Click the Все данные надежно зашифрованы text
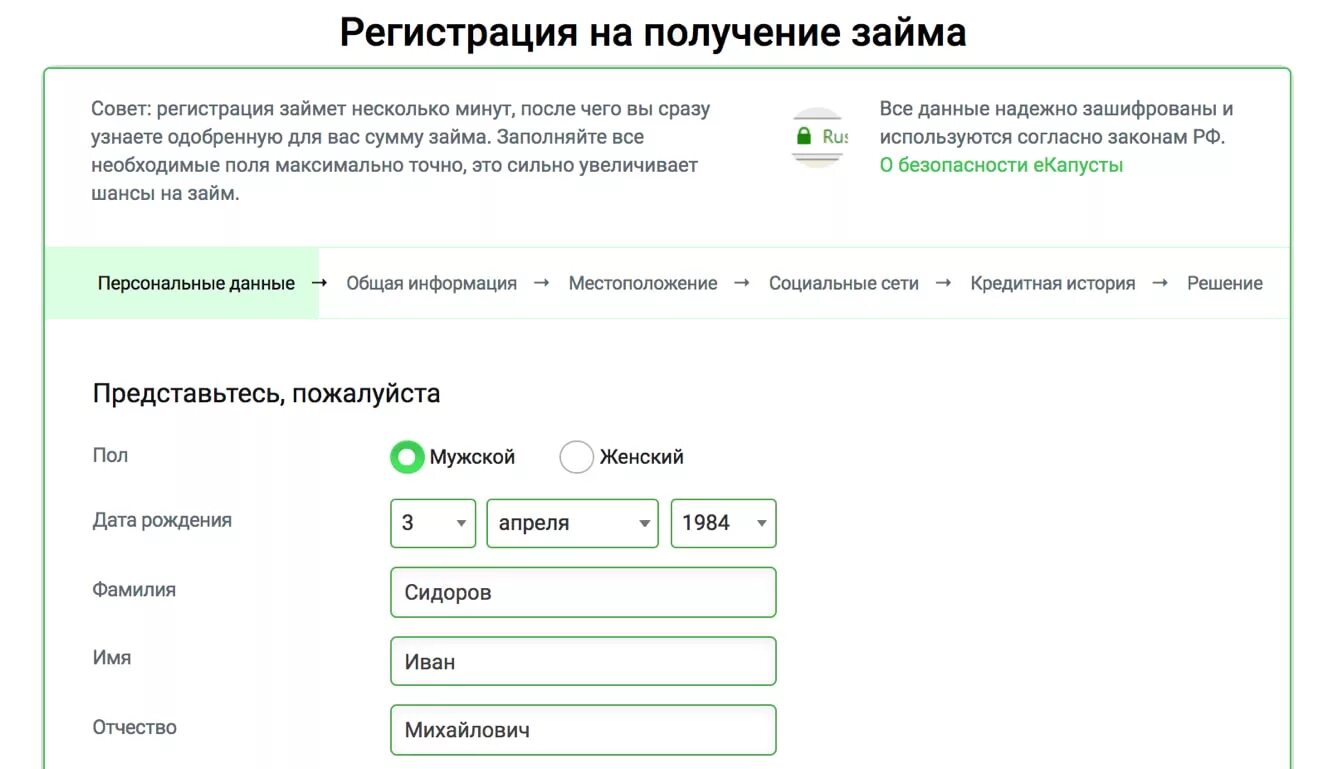This screenshot has width=1333, height=769. [x=1056, y=123]
